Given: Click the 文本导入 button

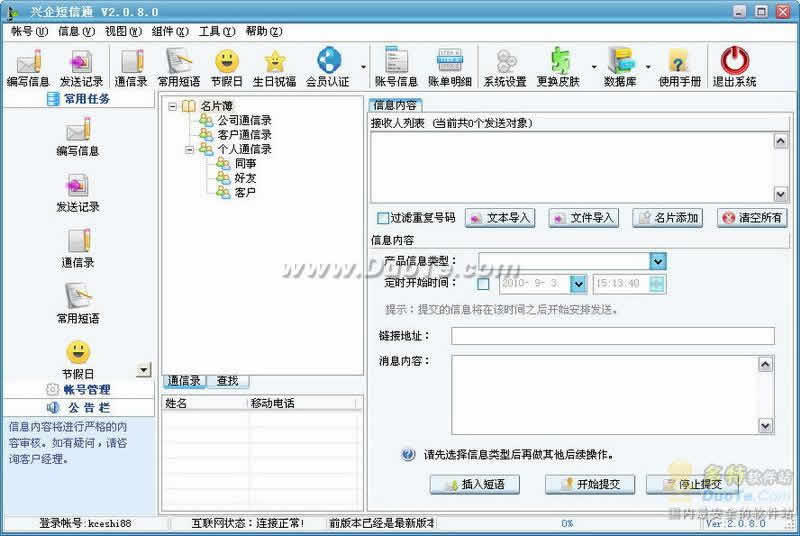Looking at the screenshot, I should pos(501,218).
